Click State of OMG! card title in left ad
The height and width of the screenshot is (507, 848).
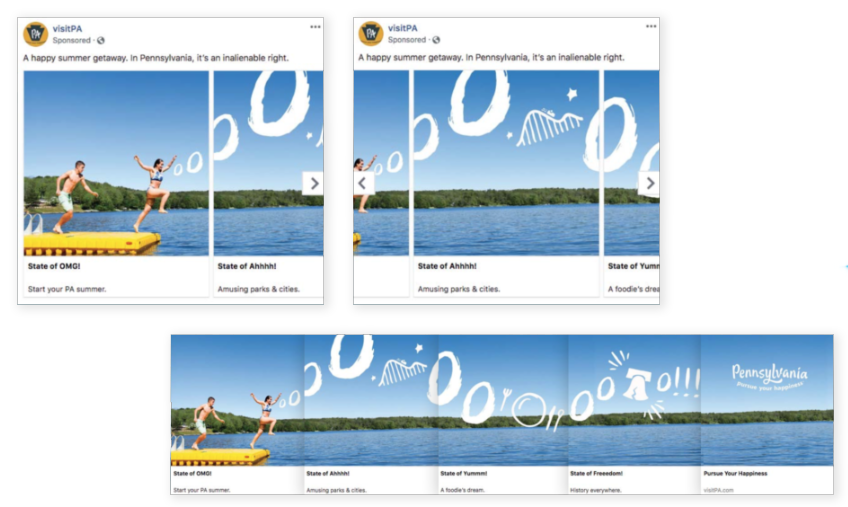54,266
